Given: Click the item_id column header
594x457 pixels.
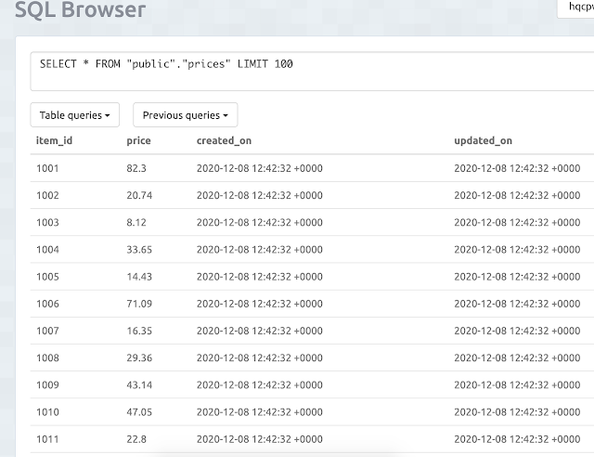Looking at the screenshot, I should pos(54,141).
